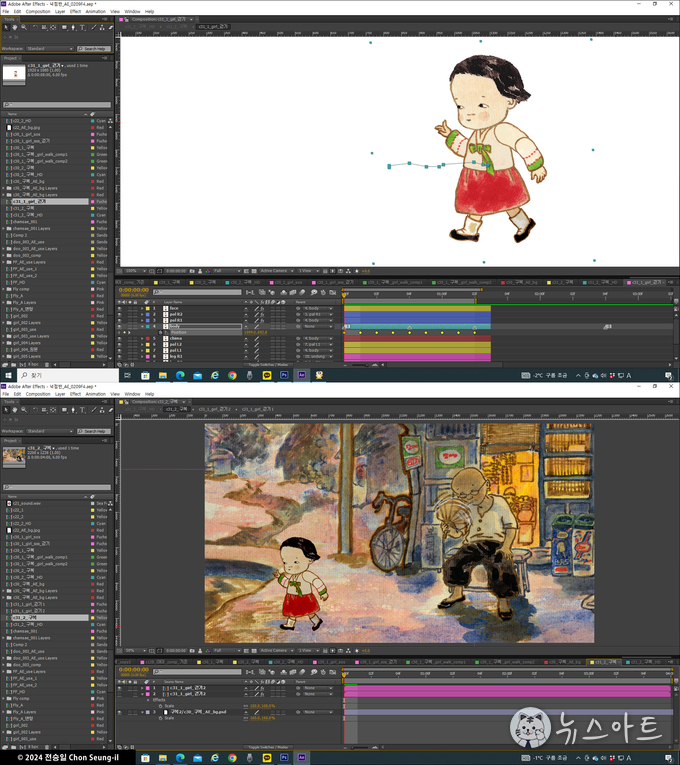Select the Selection arrow tool in top window
Image resolution: width=680 pixels, height=765 pixels.
click(6, 28)
